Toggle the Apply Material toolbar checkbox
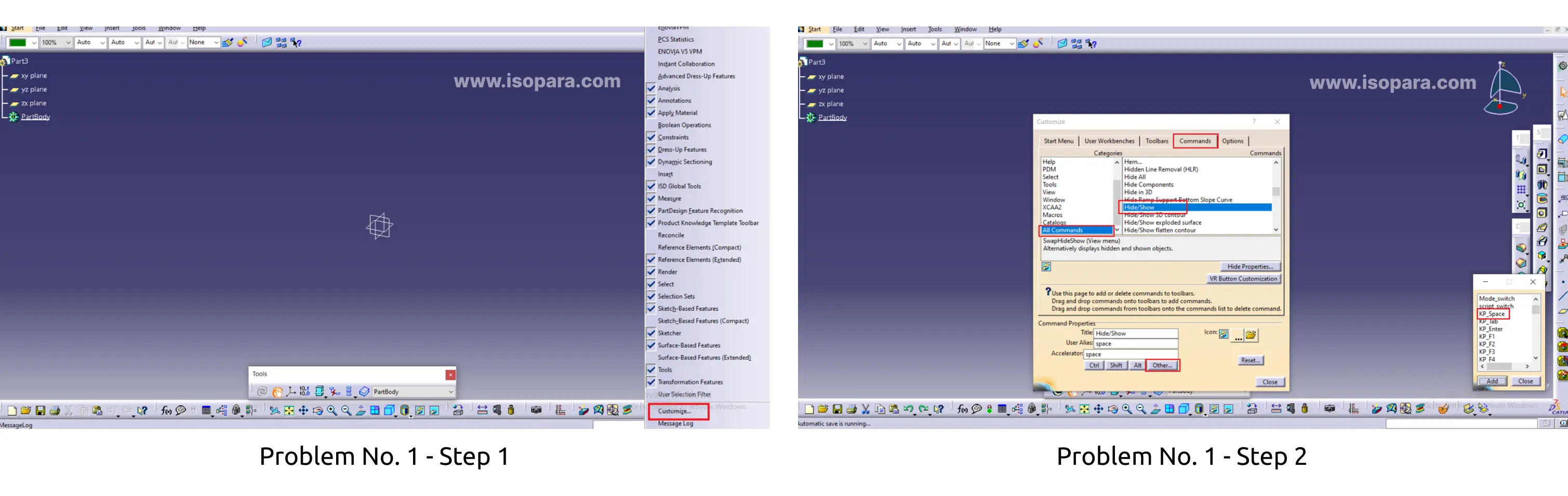Viewport: 1568px width, 496px height. pyautogui.click(x=650, y=113)
